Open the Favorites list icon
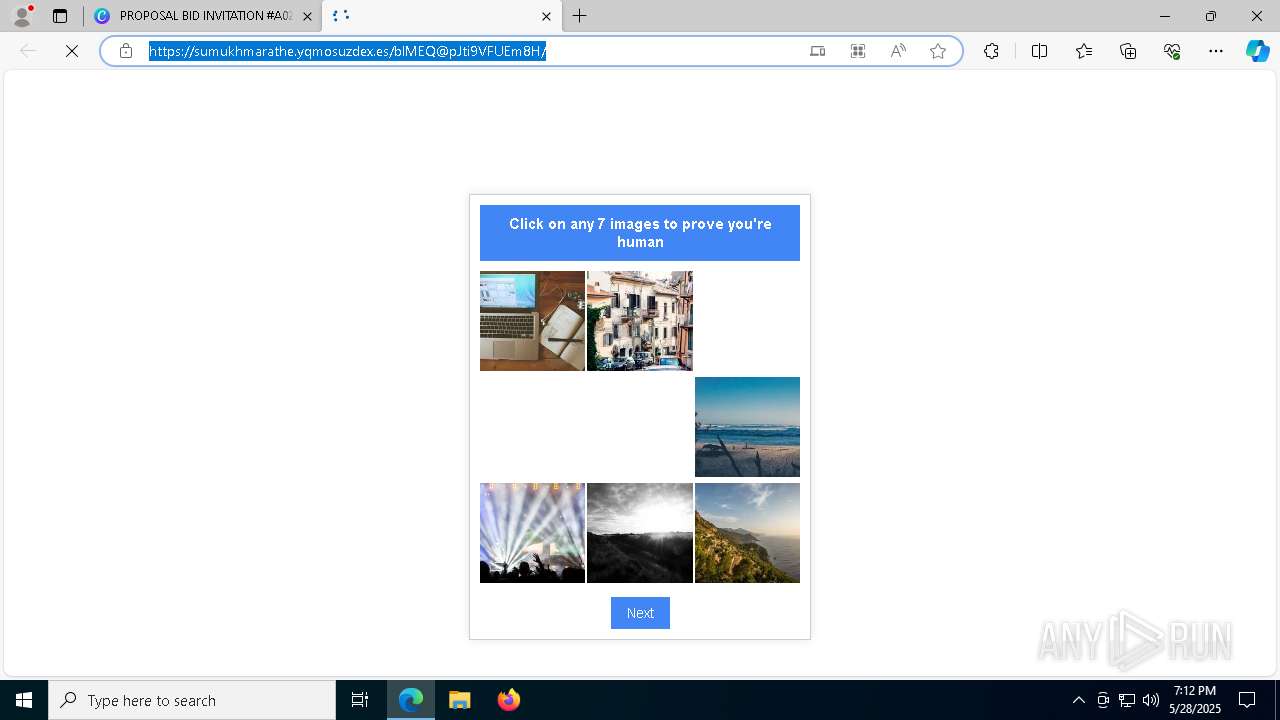This screenshot has width=1280, height=720. coord(1084,51)
